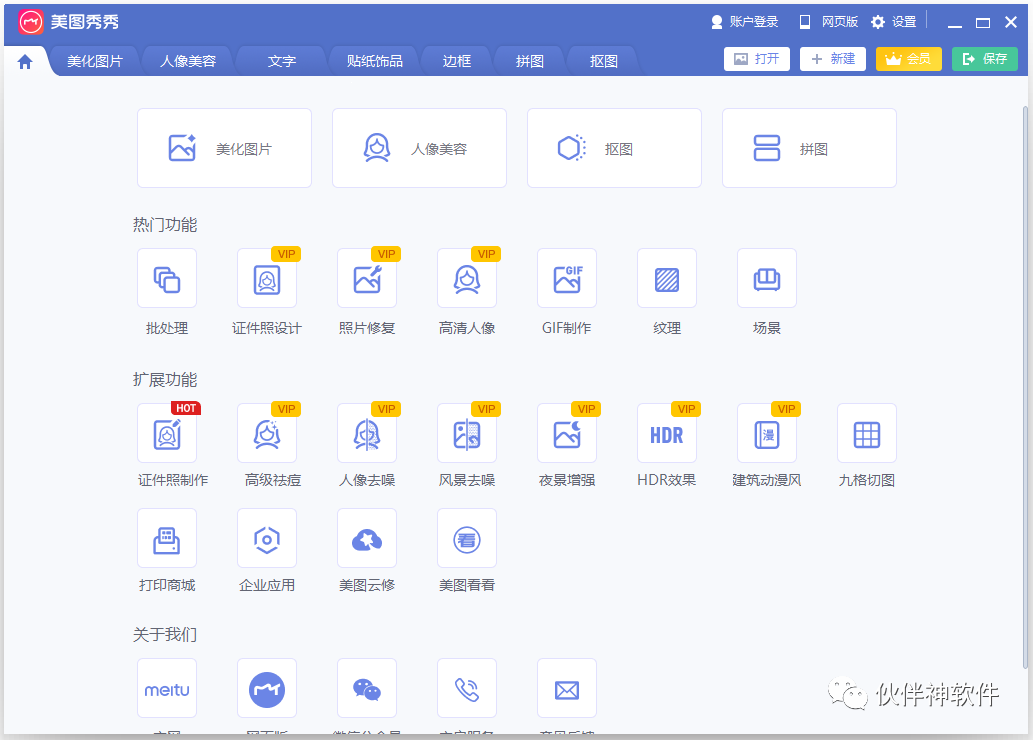Click the 新建 new file button
This screenshot has width=1033, height=740.
click(832, 59)
